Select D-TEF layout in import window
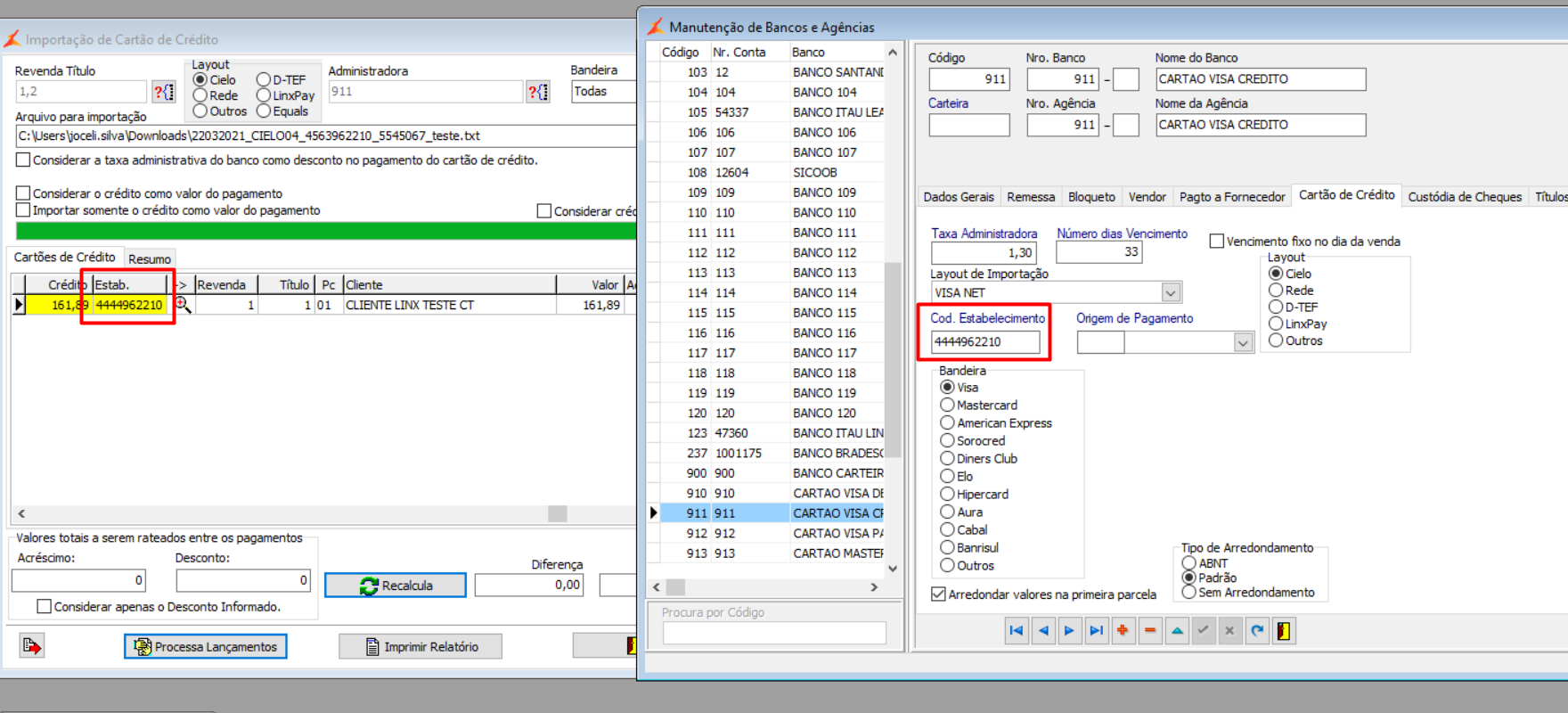This screenshot has height=713, width=1568. click(282, 79)
